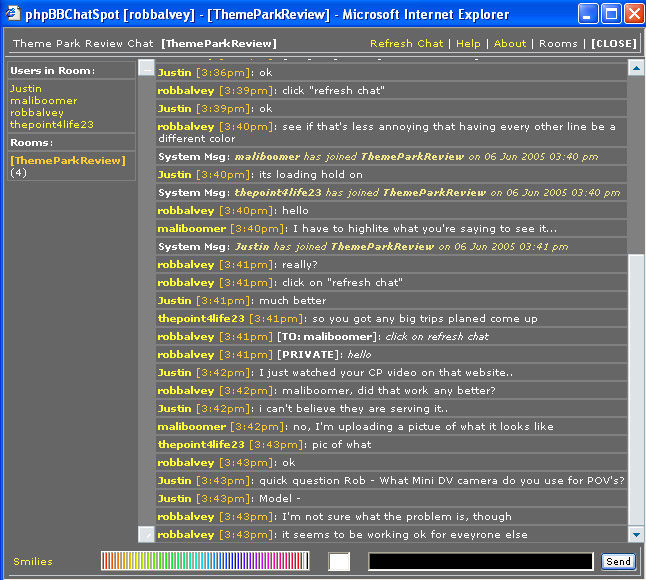Open the Smilies link
Screen dimensions: 646x580
(x=33, y=561)
